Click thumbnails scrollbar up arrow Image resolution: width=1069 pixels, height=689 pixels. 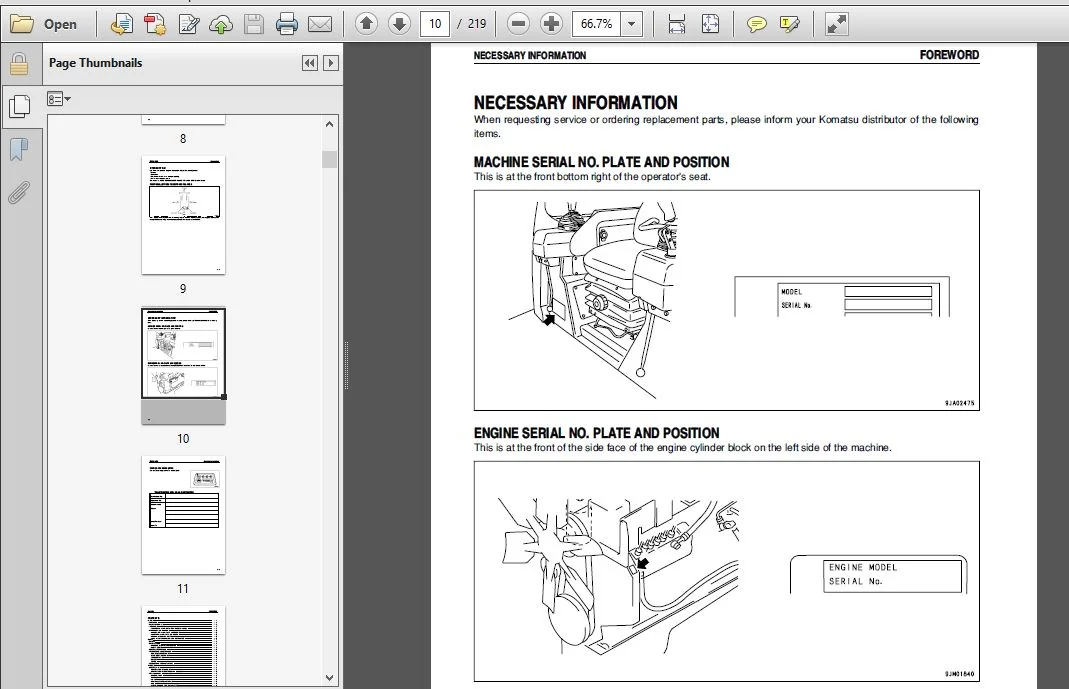[329, 124]
